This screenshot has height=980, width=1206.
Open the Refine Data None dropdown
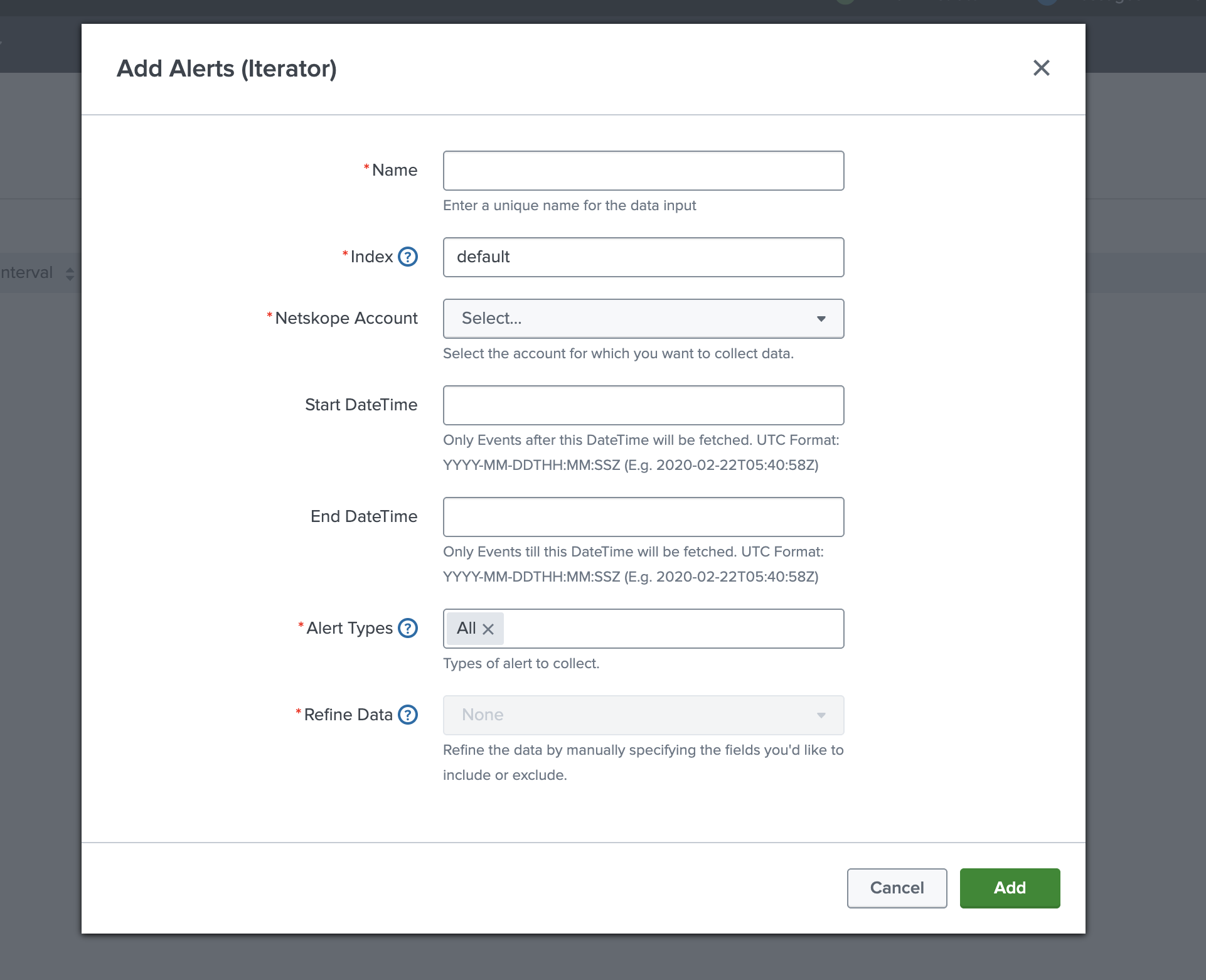pyautogui.click(x=643, y=715)
